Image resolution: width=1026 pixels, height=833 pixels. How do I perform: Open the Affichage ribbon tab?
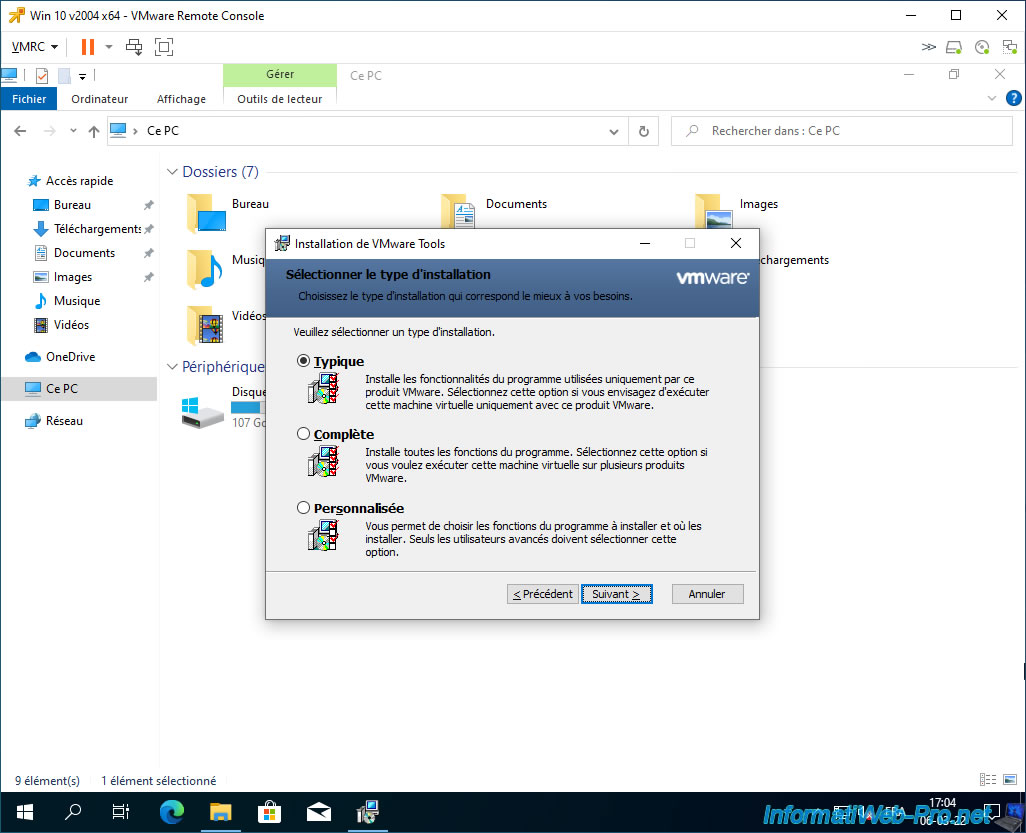[181, 99]
